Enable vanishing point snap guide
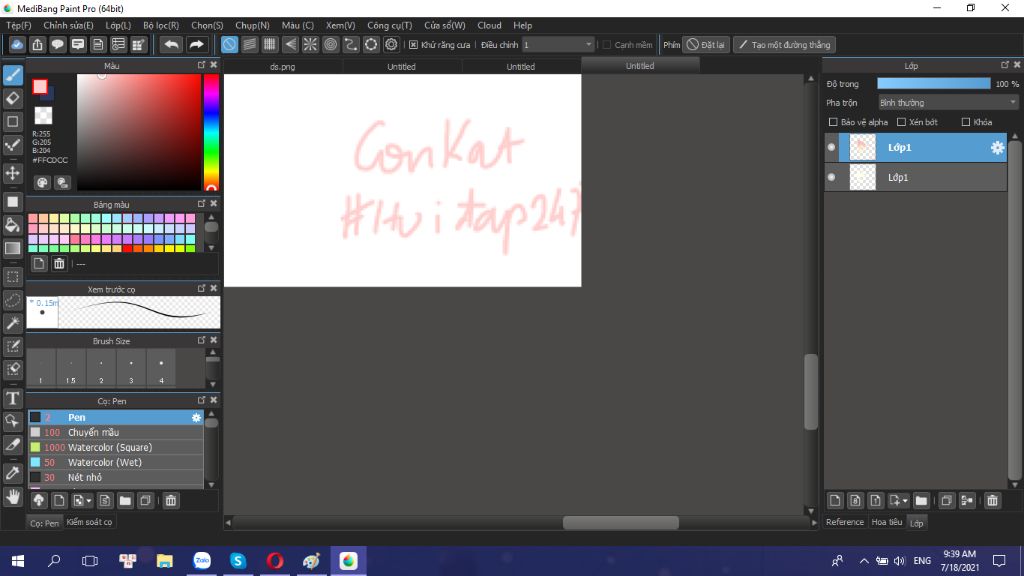 [x=290, y=44]
